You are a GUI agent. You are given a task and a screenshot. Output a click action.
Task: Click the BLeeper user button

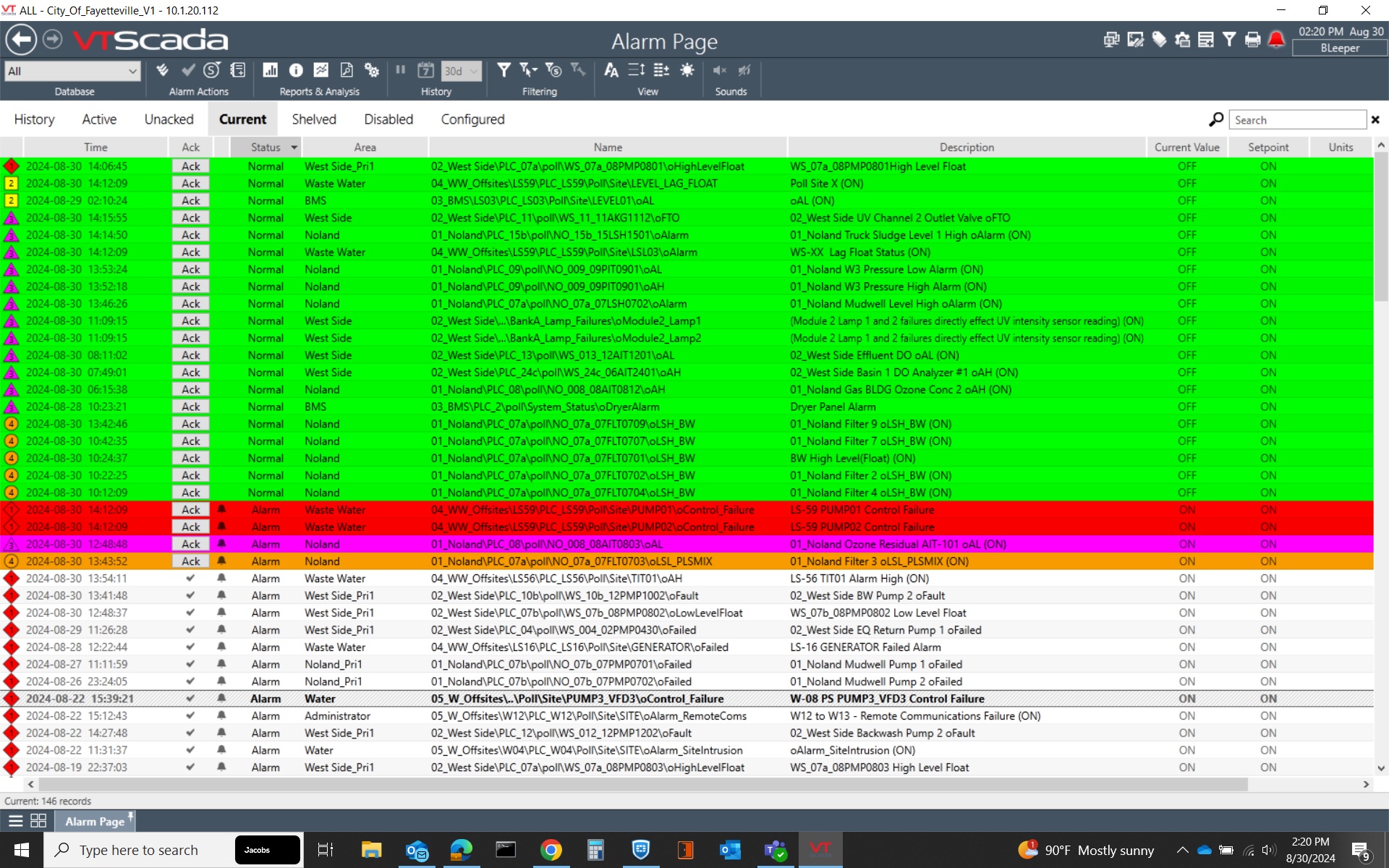coord(1339,48)
